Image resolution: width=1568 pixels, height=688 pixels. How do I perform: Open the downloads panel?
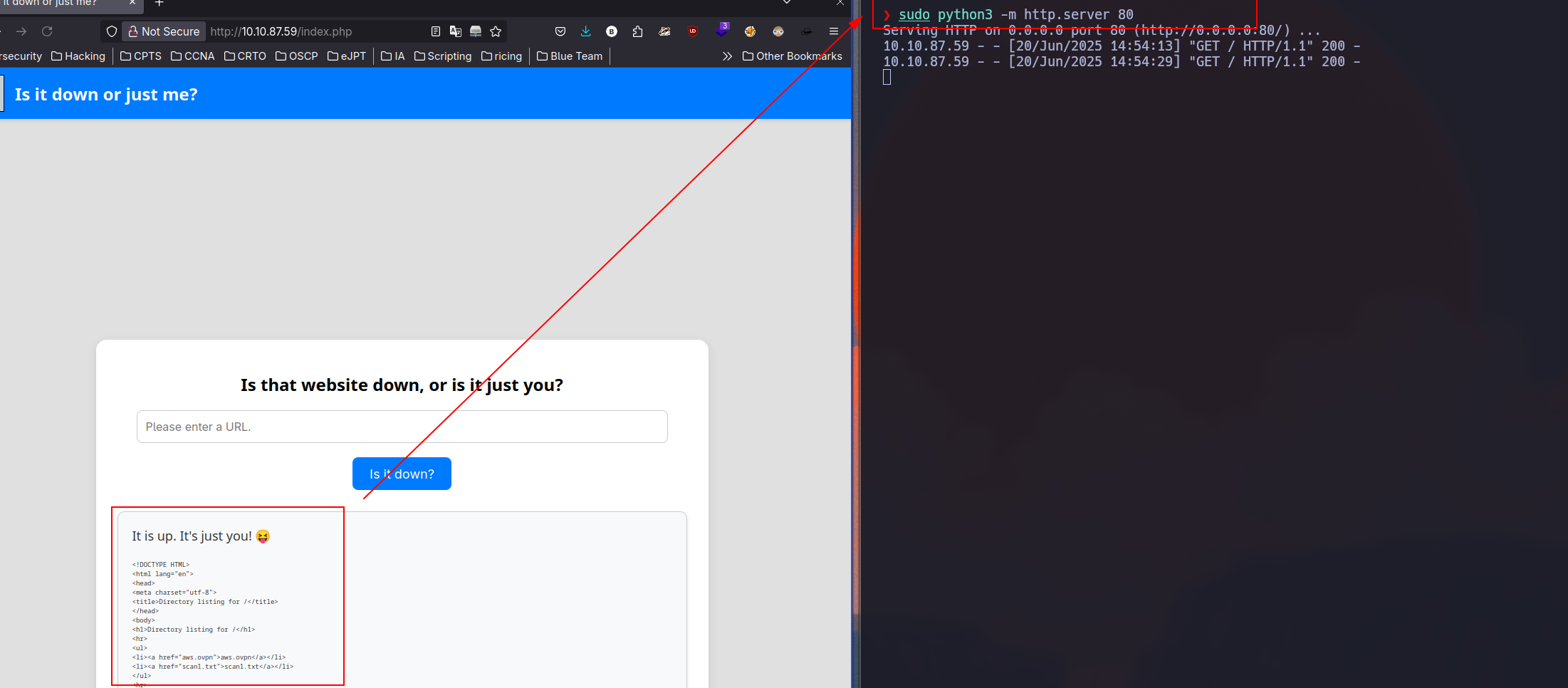[x=585, y=31]
